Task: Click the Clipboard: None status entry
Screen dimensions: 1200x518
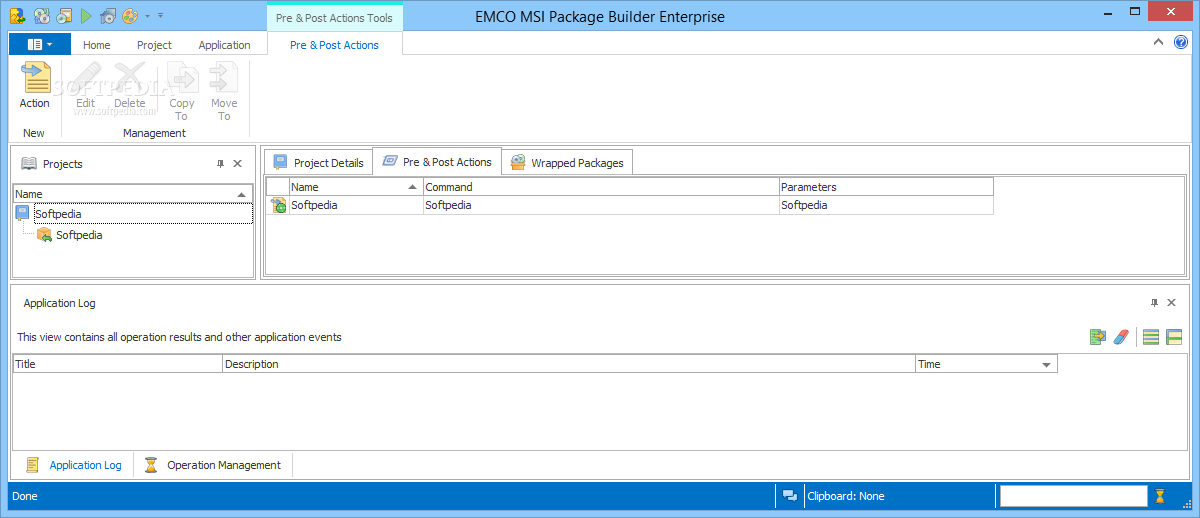Action: (x=846, y=496)
